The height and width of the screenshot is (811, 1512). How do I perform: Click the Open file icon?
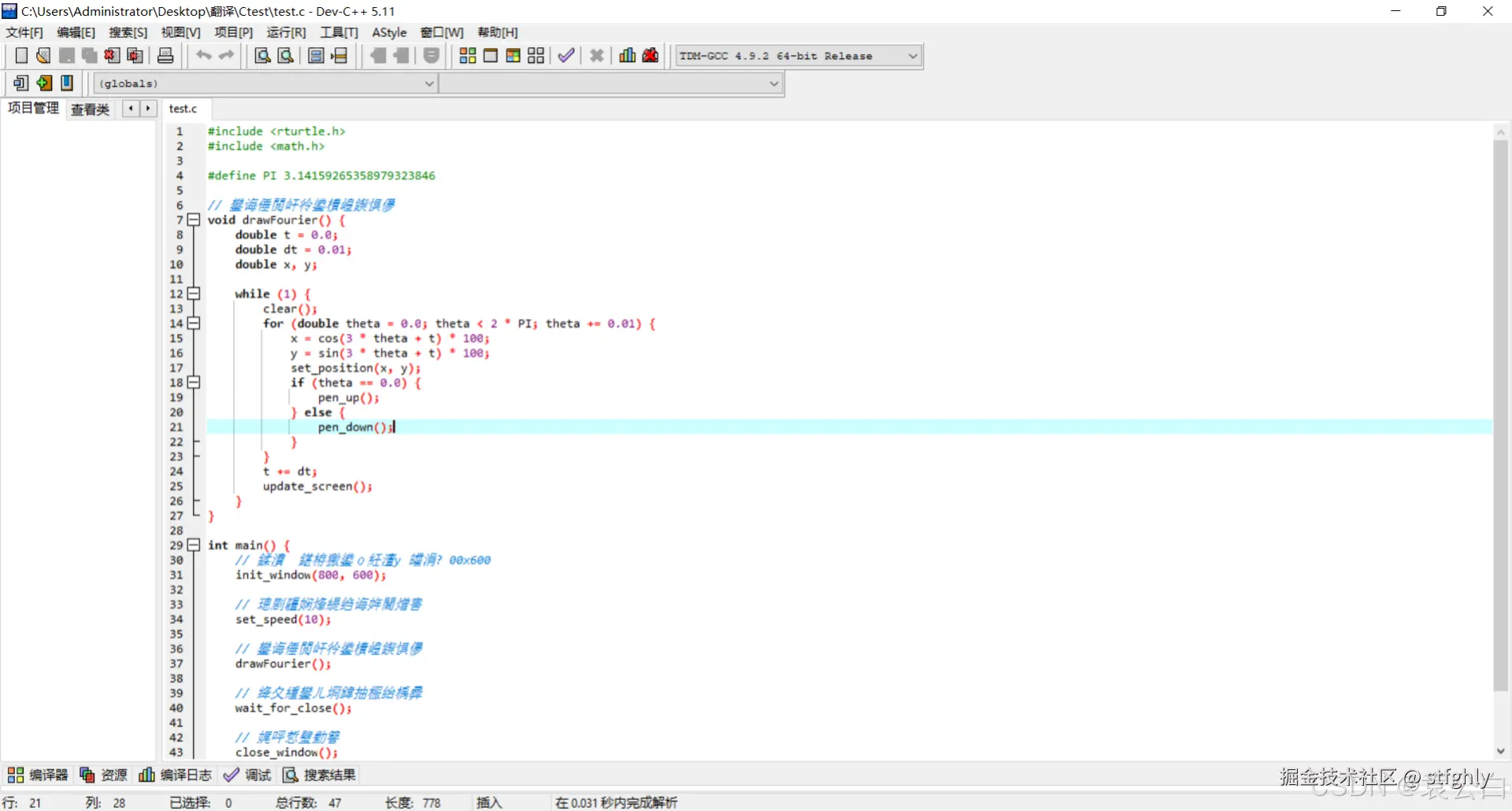pos(44,56)
